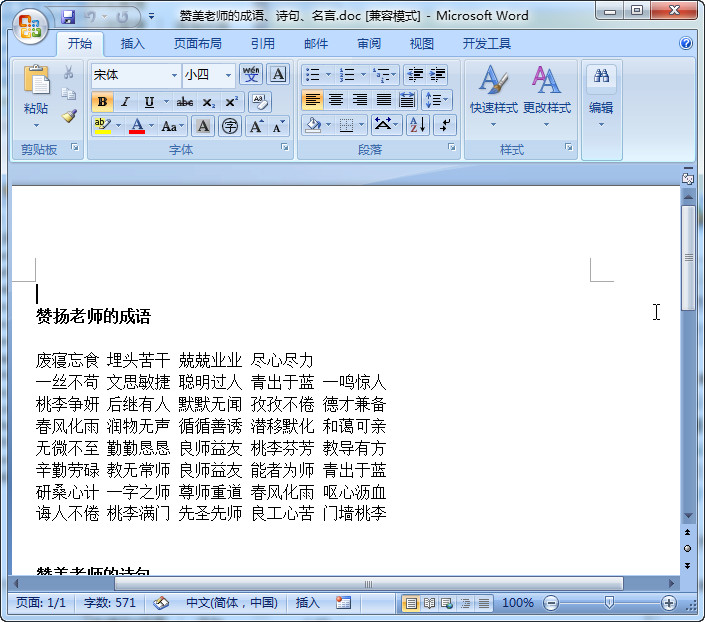Screen dimensions: 705x622
Task: Click the Paste clipboard icon
Action: [36, 80]
